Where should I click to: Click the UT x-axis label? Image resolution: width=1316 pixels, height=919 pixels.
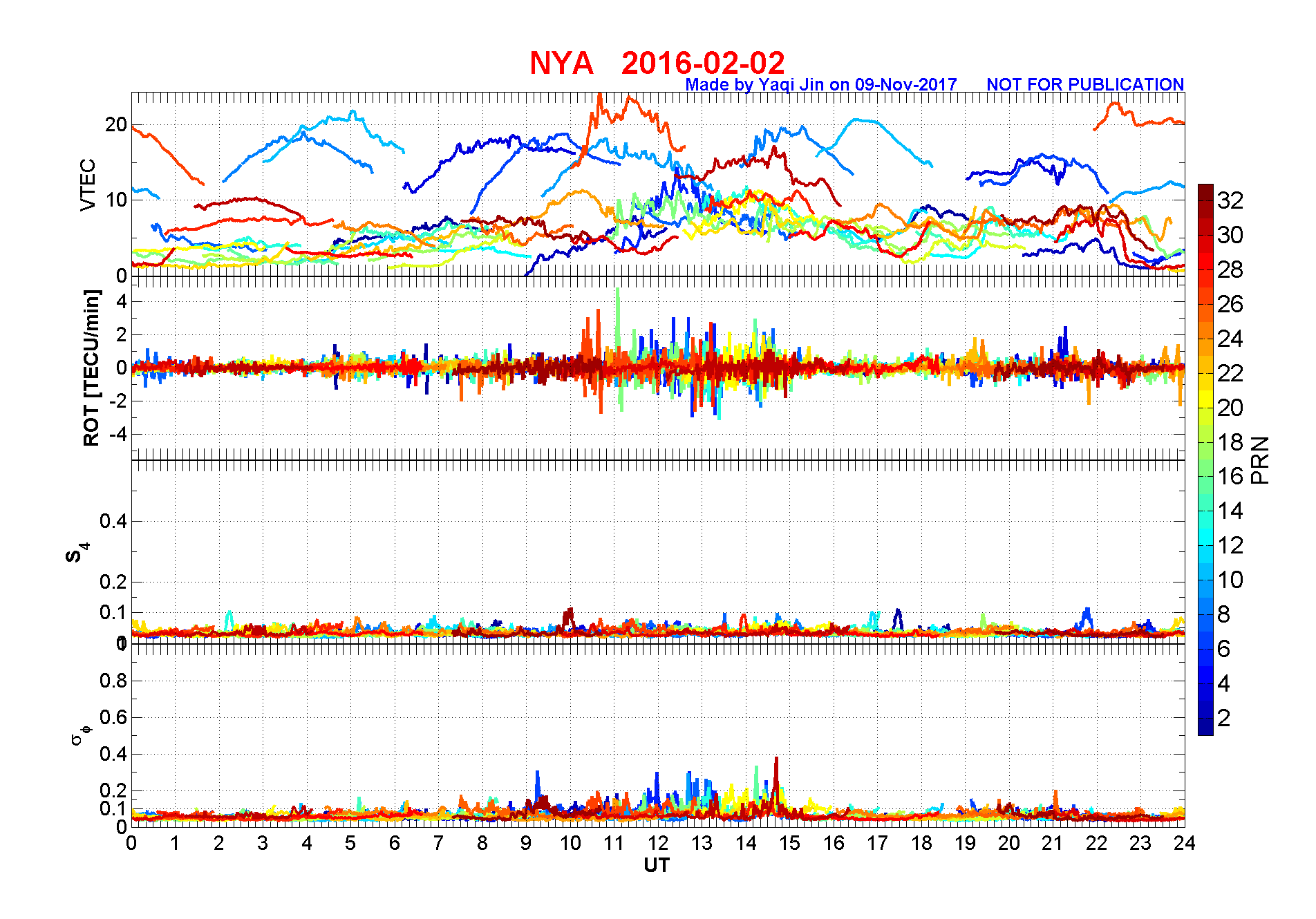pos(657,865)
